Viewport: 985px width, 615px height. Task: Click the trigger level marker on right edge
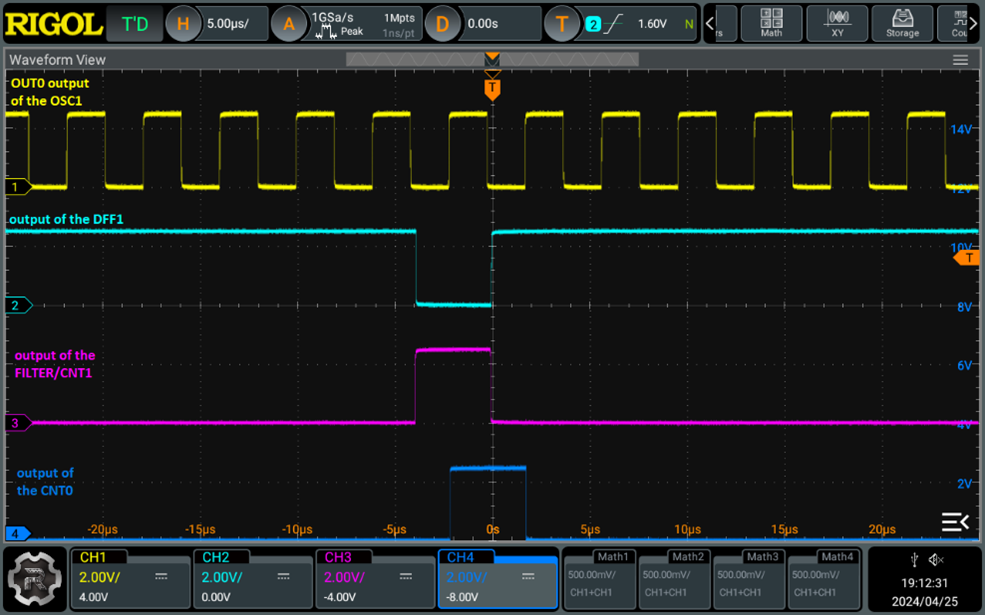(967, 258)
